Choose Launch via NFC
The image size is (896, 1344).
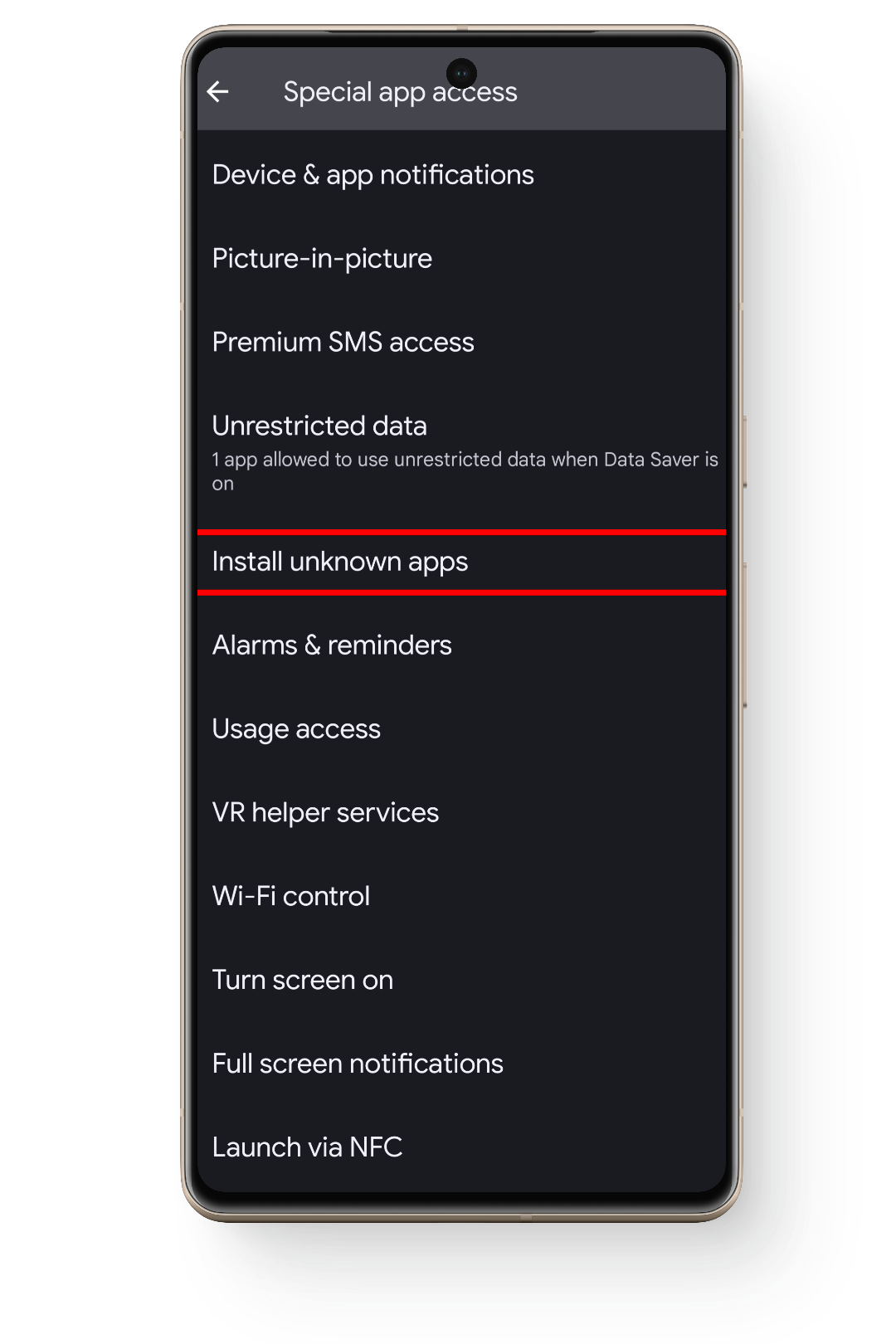[x=307, y=1148]
